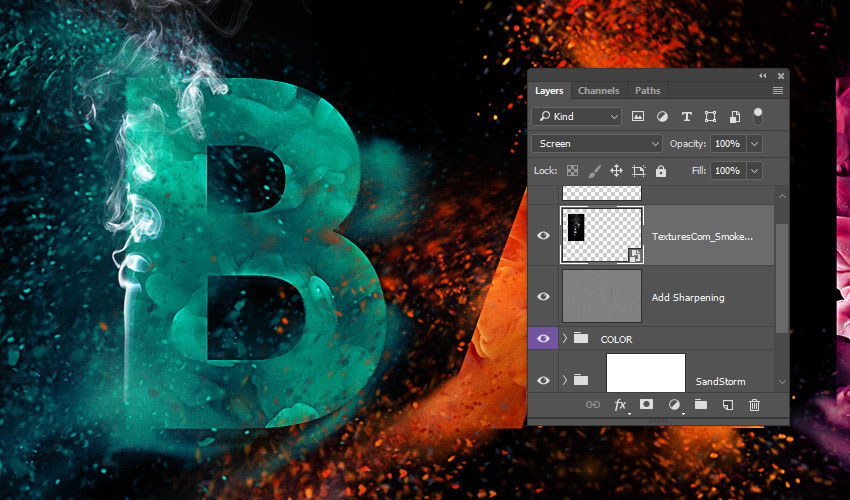Screen dimensions: 850x500
Task: Lock position move icon
Action: [616, 171]
